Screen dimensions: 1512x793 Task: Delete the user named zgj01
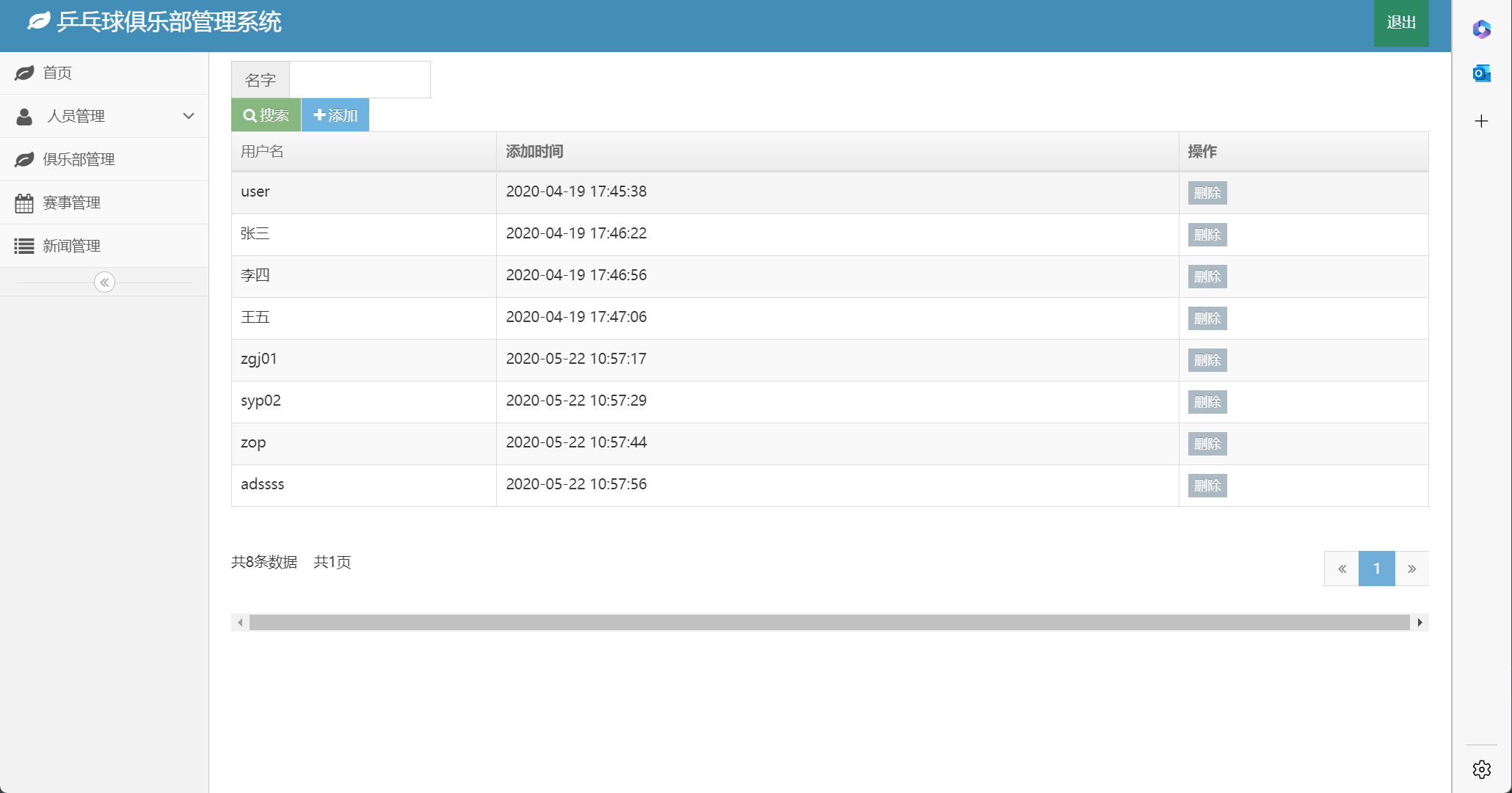[1207, 360]
